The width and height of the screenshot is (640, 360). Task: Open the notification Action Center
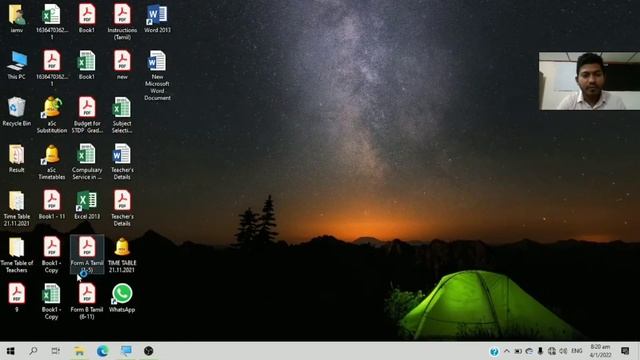(625, 351)
